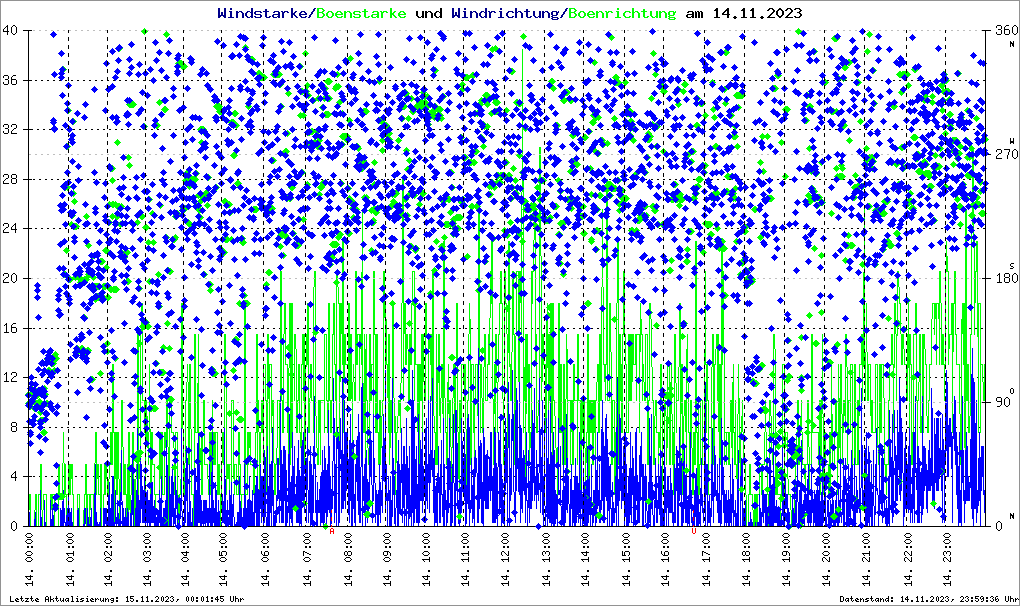1020x606 pixels.
Task: Click the '14. 04:00' time axis label
Action: 185,560
